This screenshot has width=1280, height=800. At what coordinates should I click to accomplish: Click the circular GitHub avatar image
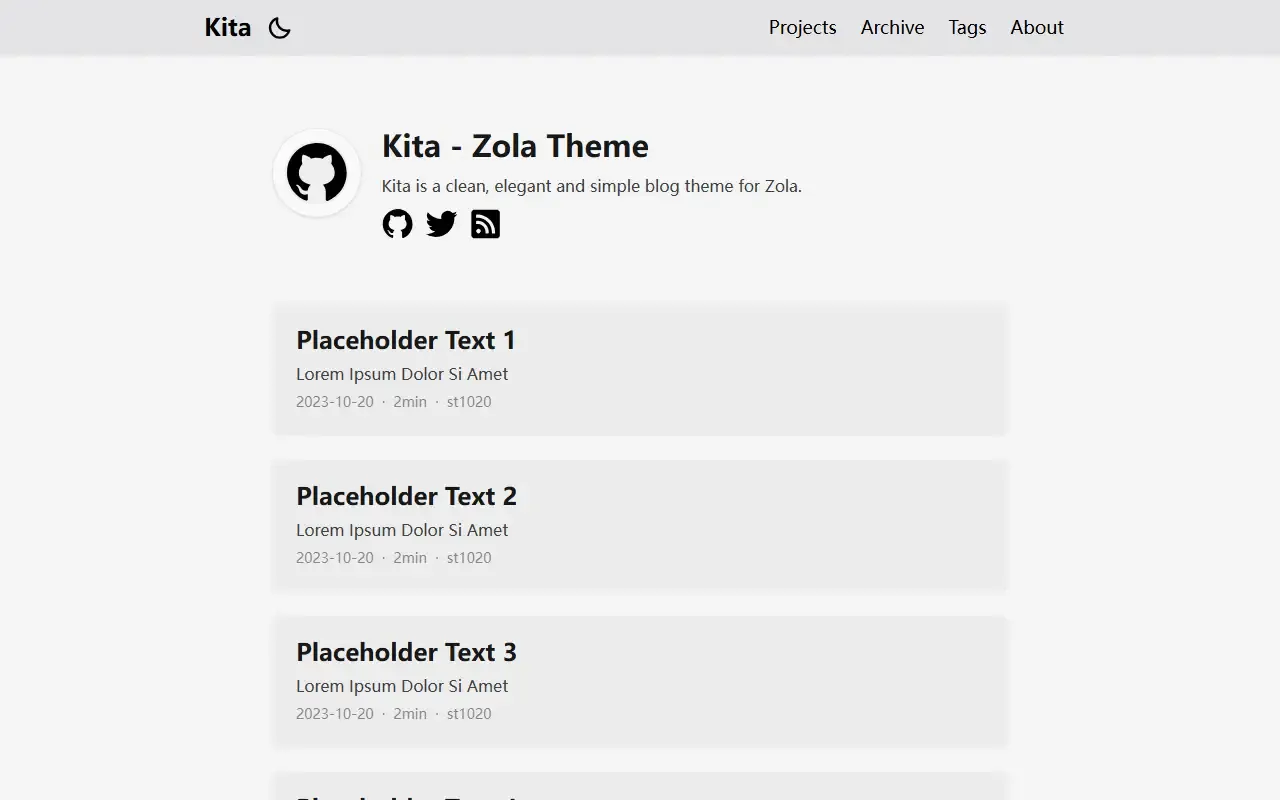(x=317, y=173)
